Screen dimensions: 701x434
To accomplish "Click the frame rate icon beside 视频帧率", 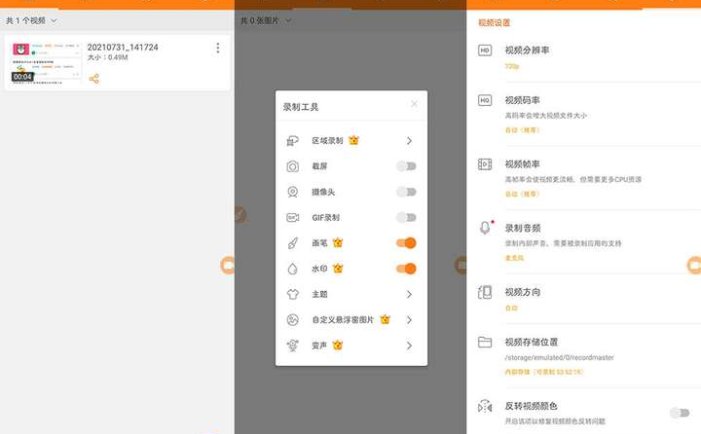I will (x=485, y=164).
